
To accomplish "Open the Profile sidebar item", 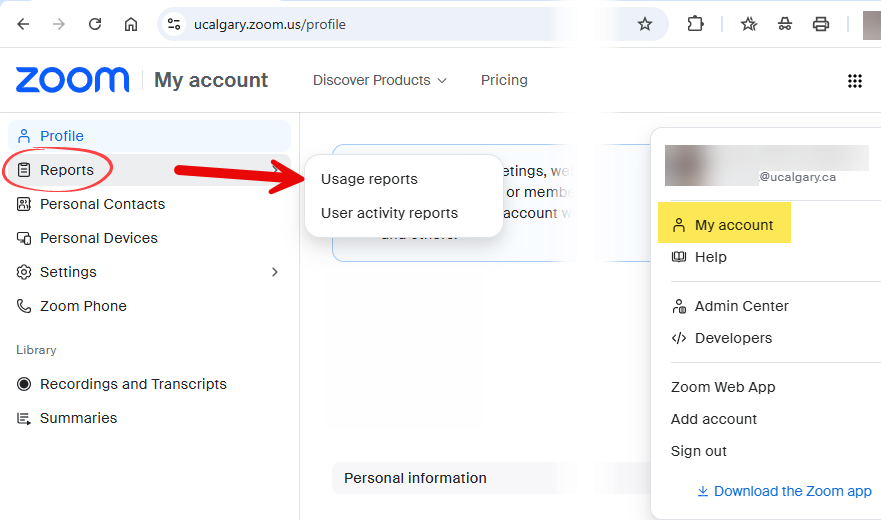I will [x=149, y=136].
